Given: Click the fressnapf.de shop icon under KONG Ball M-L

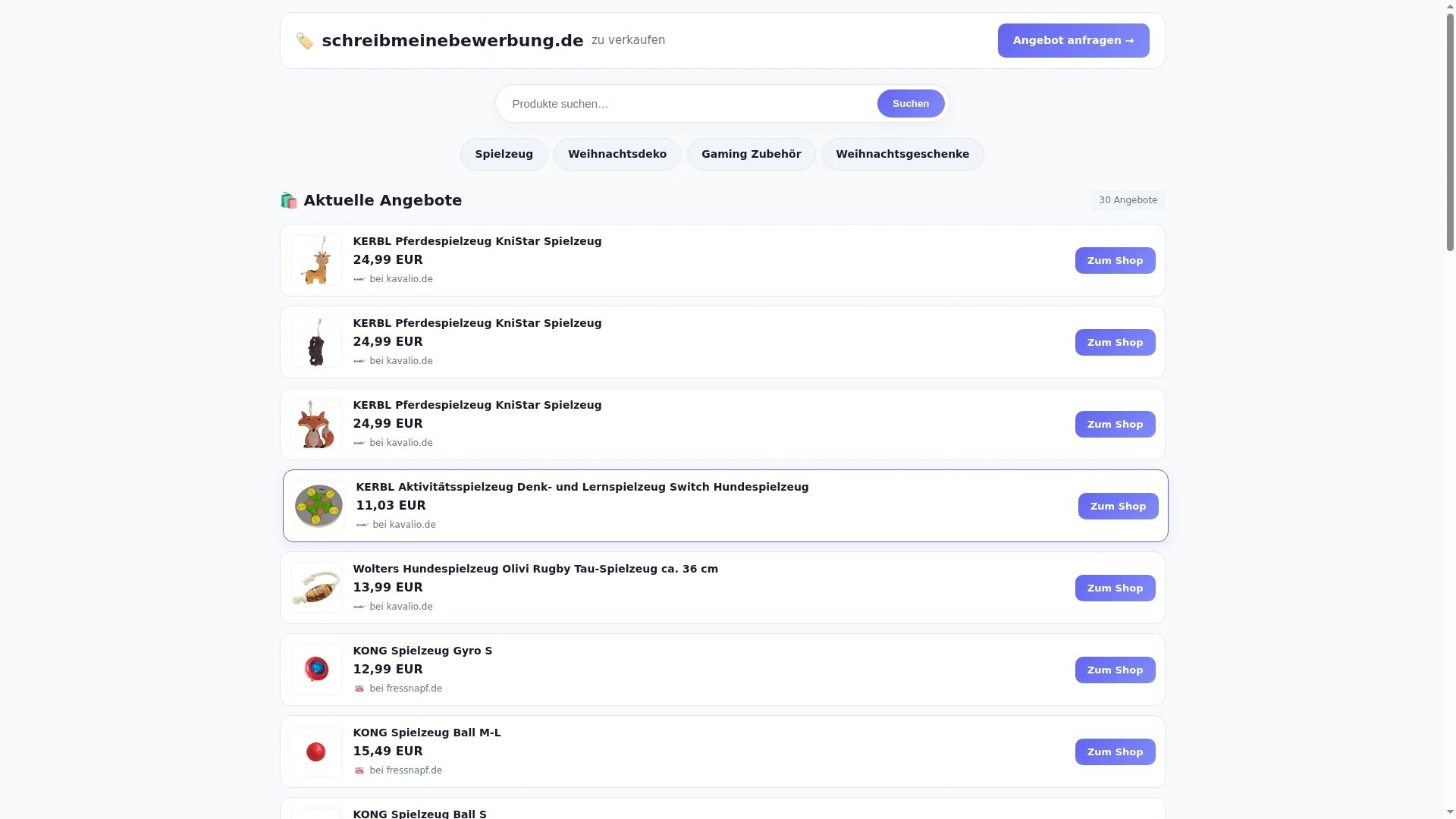Looking at the screenshot, I should click(359, 770).
